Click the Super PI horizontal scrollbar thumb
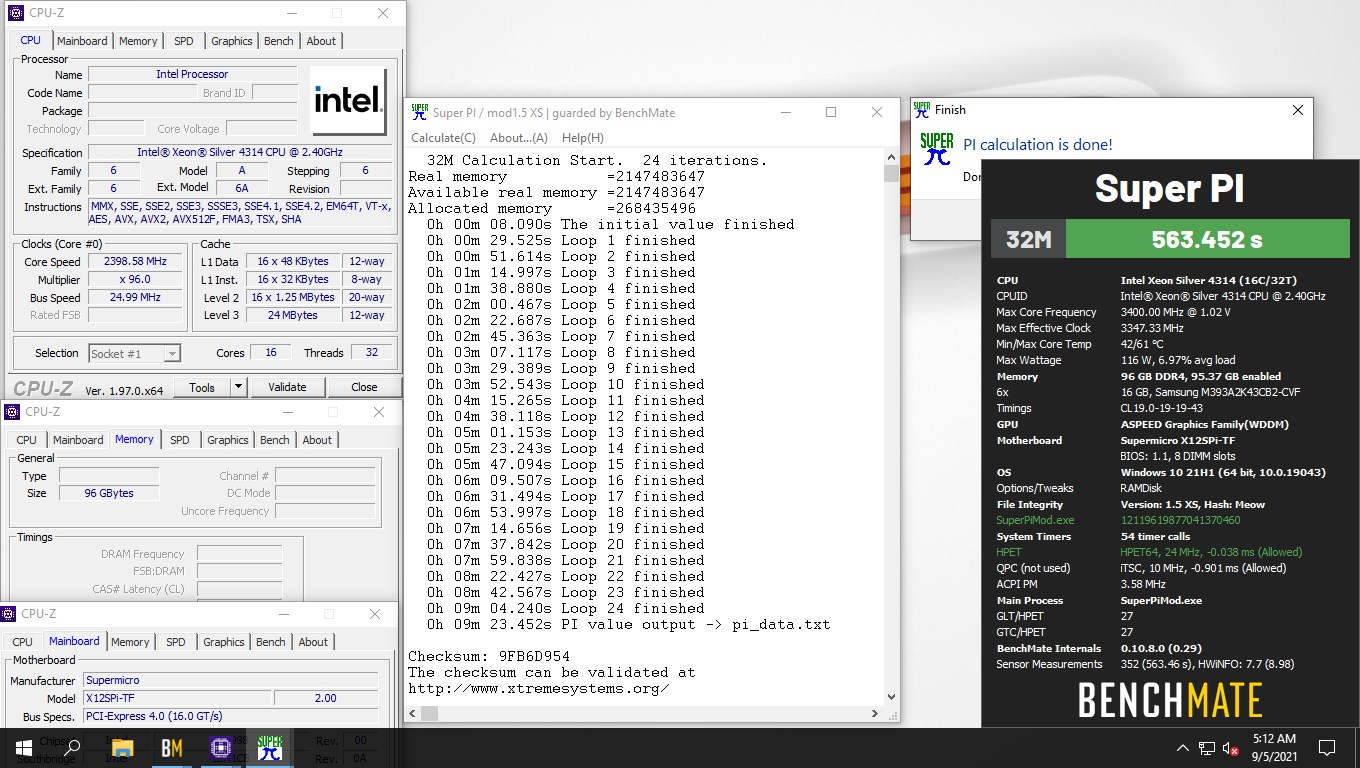Viewport: 1360px width, 768px height. pyautogui.click(x=430, y=713)
